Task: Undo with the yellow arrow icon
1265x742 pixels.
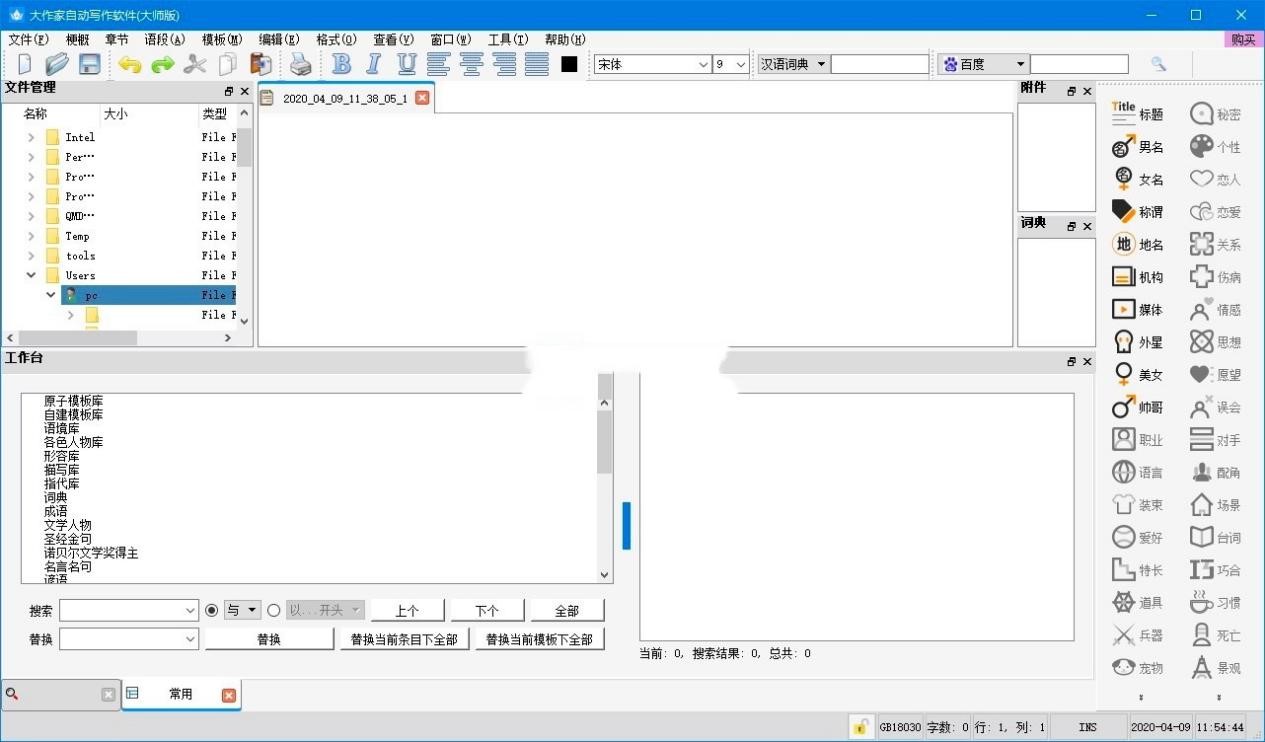Action: tap(129, 65)
